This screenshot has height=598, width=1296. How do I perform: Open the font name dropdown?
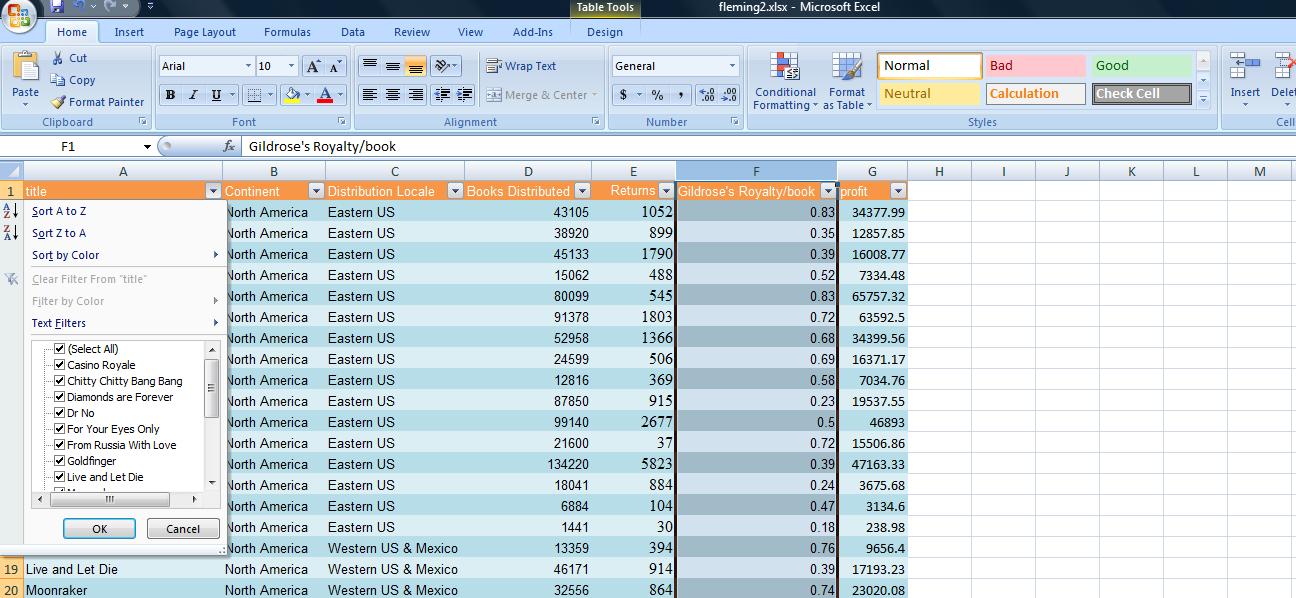point(248,66)
